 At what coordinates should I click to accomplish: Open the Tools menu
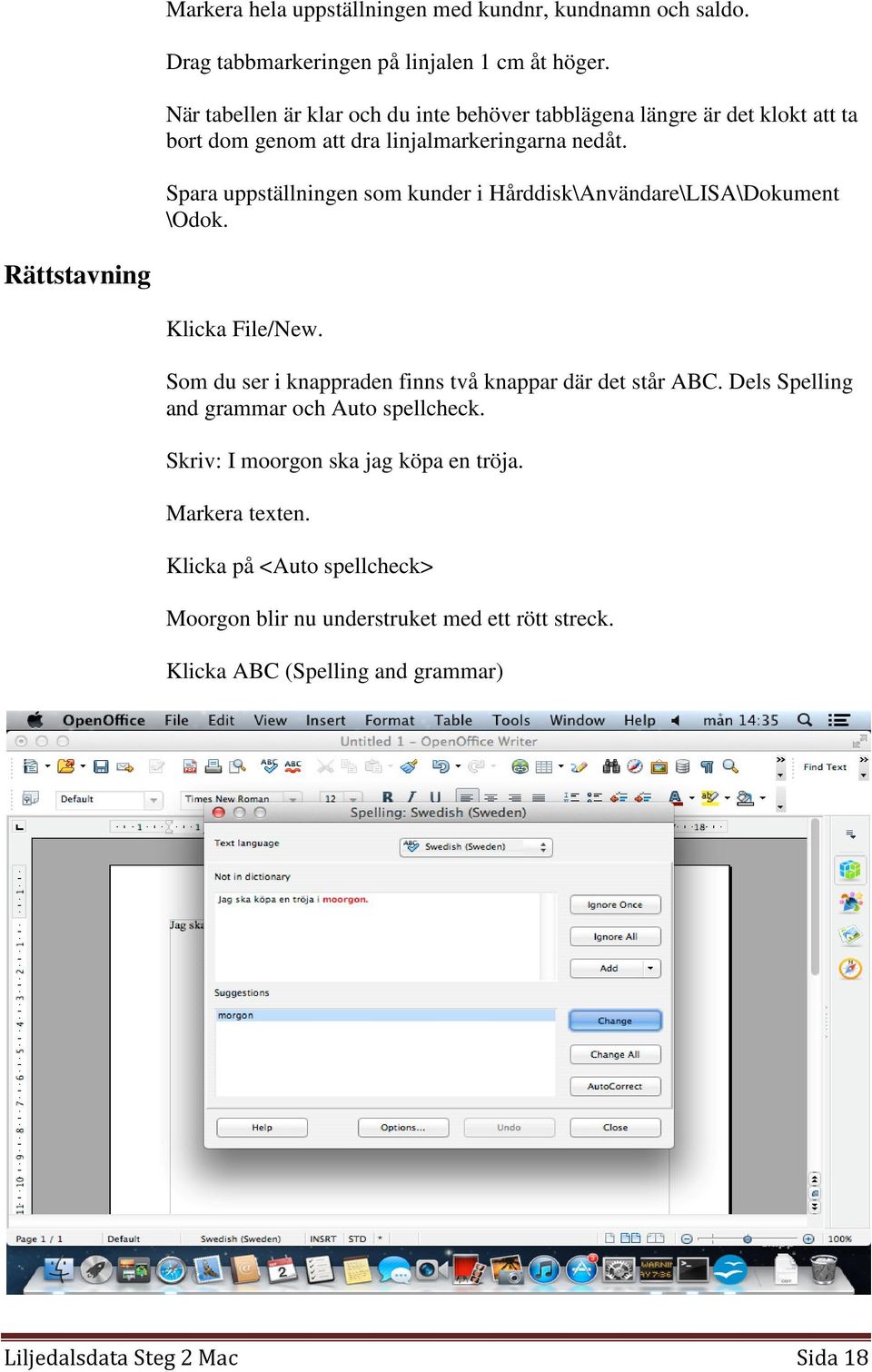(510, 720)
